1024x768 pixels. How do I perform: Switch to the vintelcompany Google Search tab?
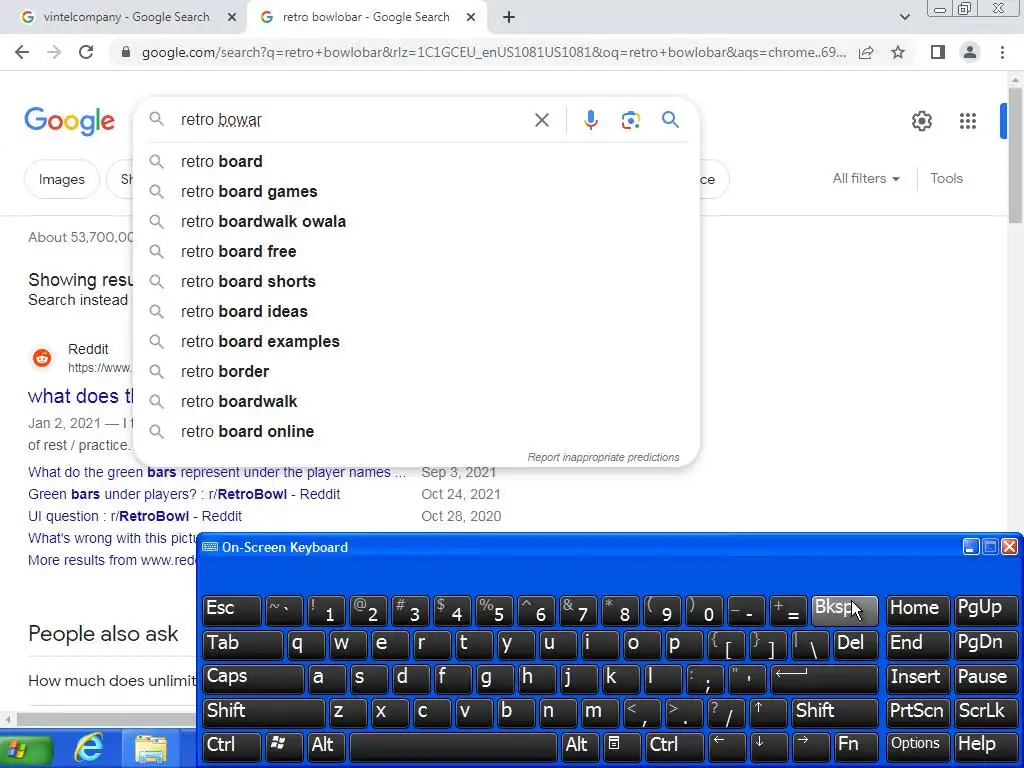(x=126, y=17)
